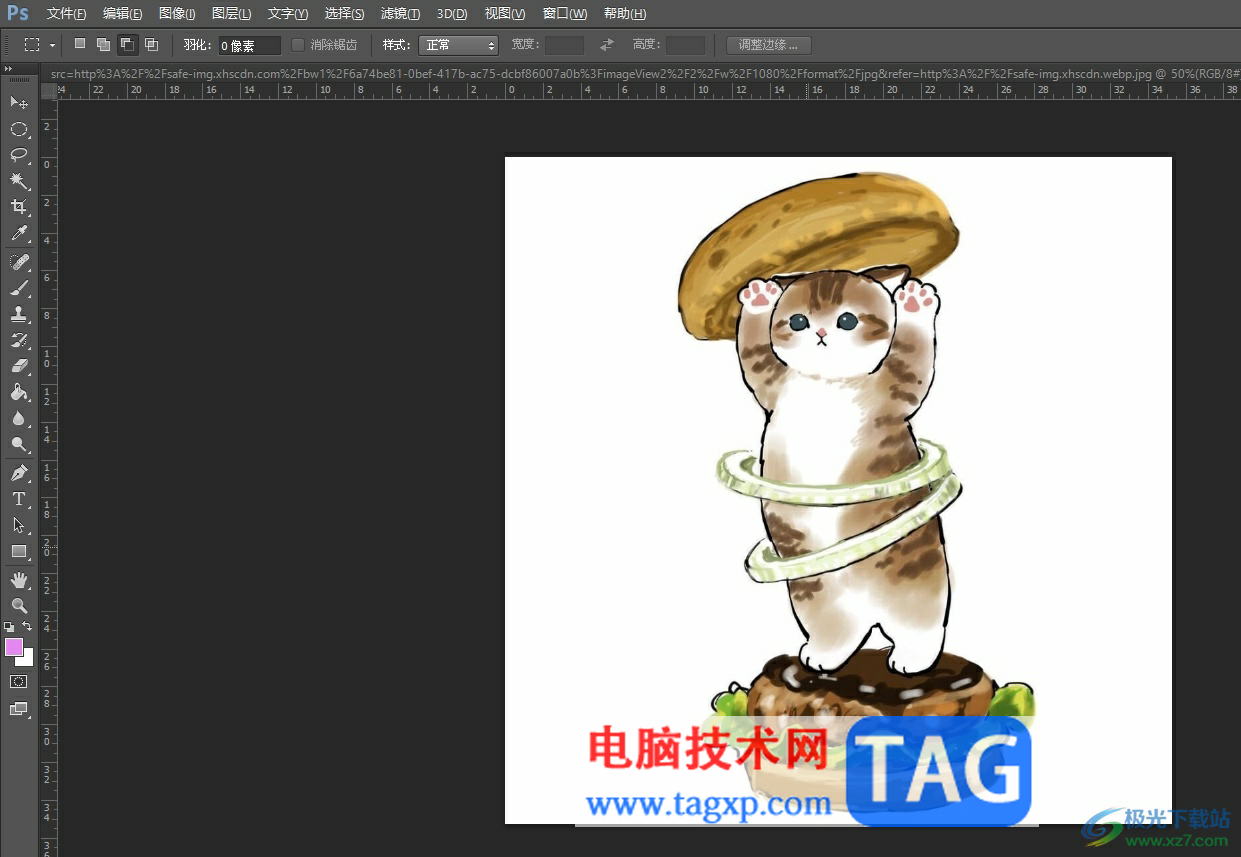The width and height of the screenshot is (1241, 857).
Task: Toggle the 消除锯齿 anti-alias checkbox
Action: pyautogui.click(x=298, y=45)
